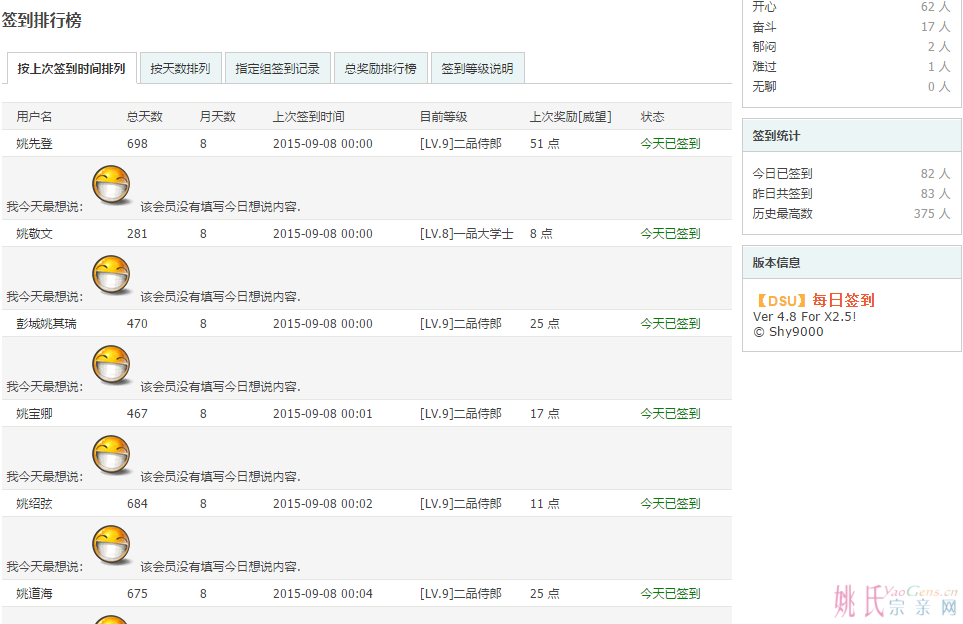This screenshot has width=963, height=624.
Task: Open user 彭城姚其瑞's profile
Action: click(47, 324)
